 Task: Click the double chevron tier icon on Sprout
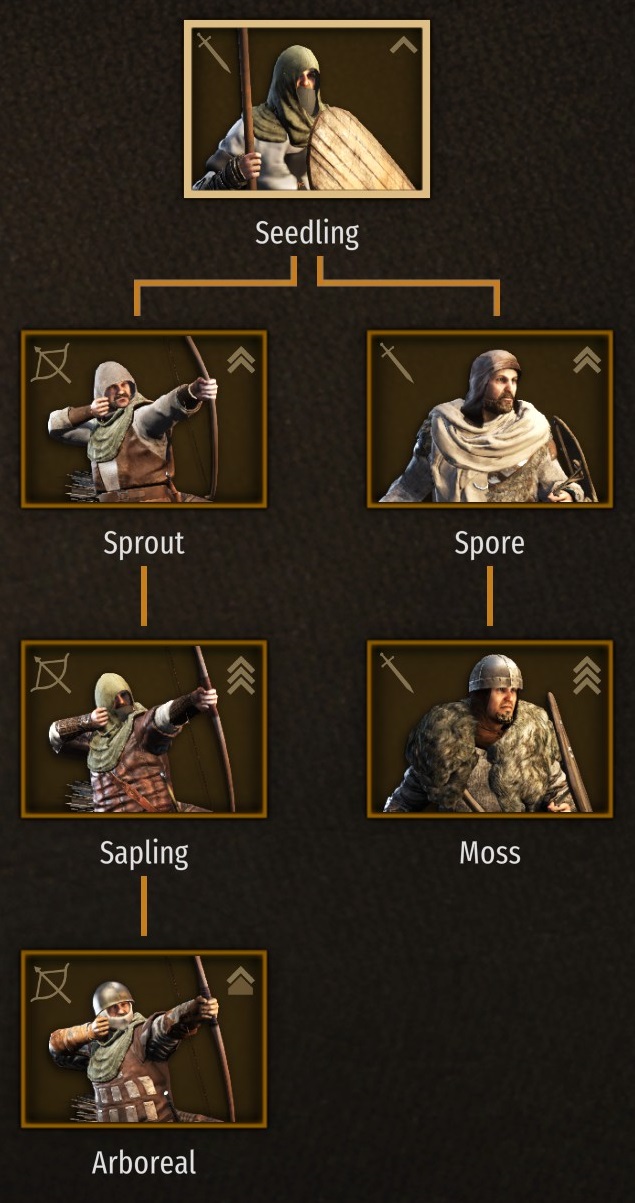click(241, 359)
